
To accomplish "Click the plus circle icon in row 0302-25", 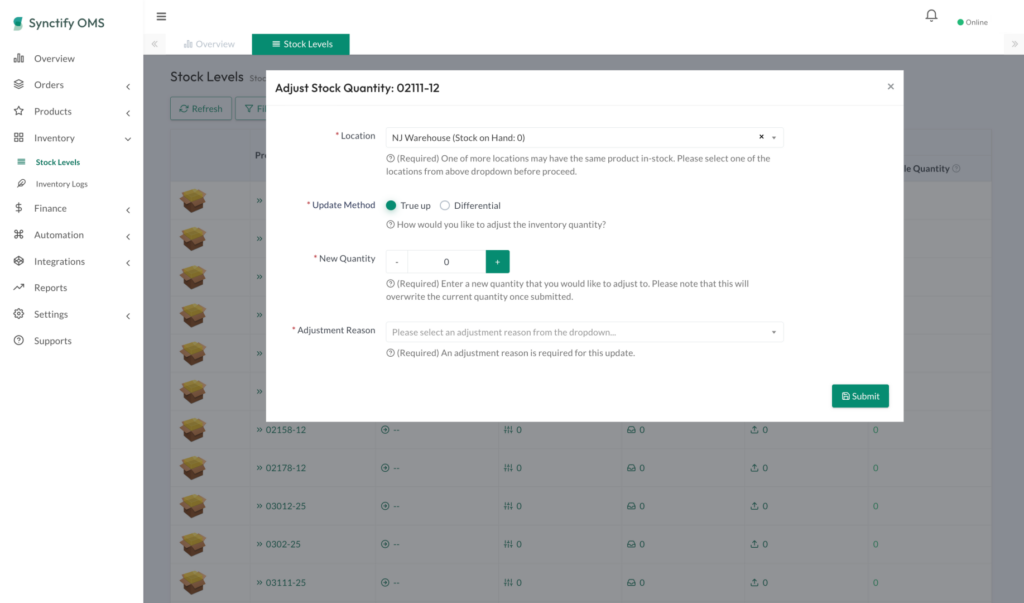I will 385,544.
